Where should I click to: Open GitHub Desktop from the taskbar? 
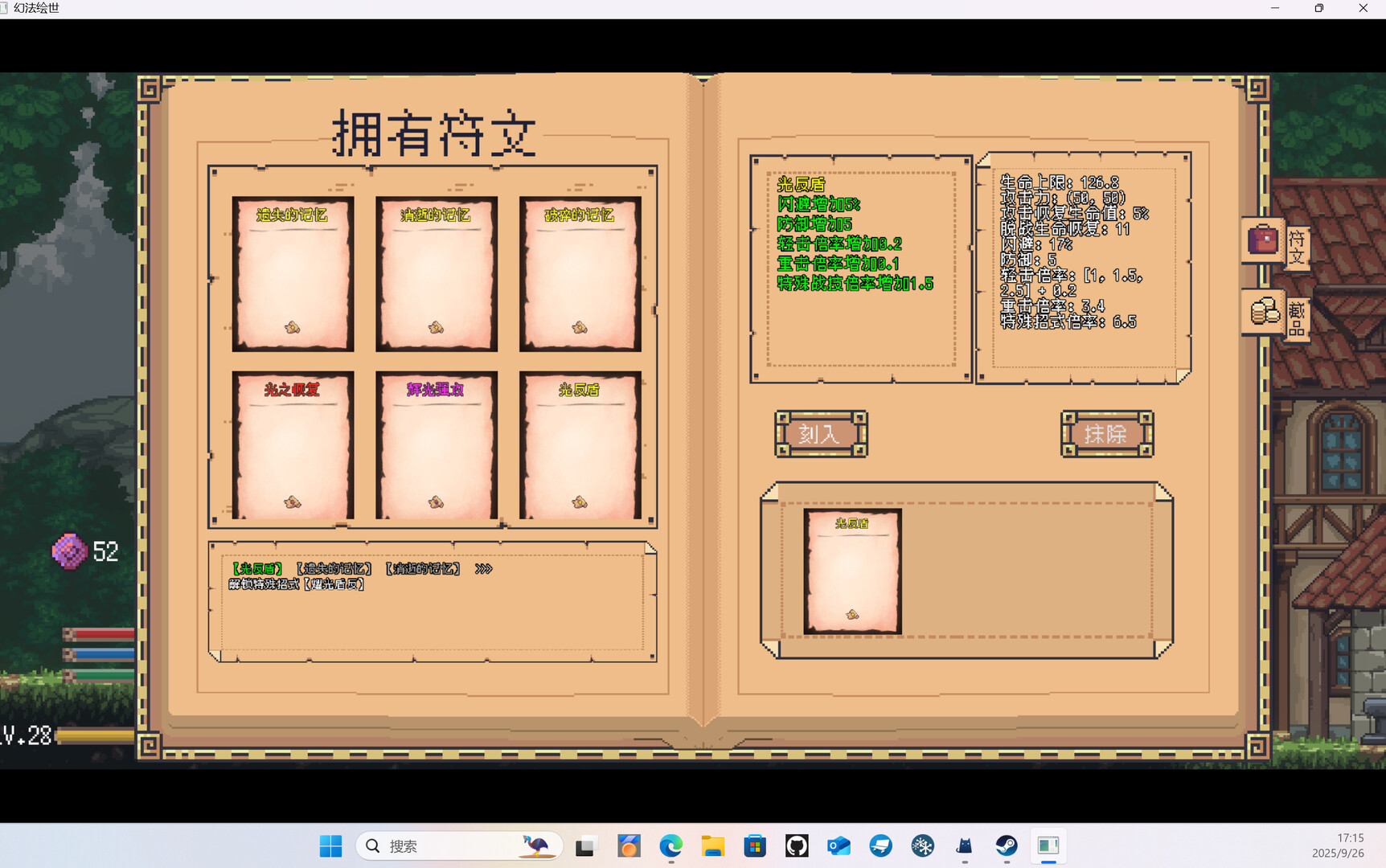797,845
